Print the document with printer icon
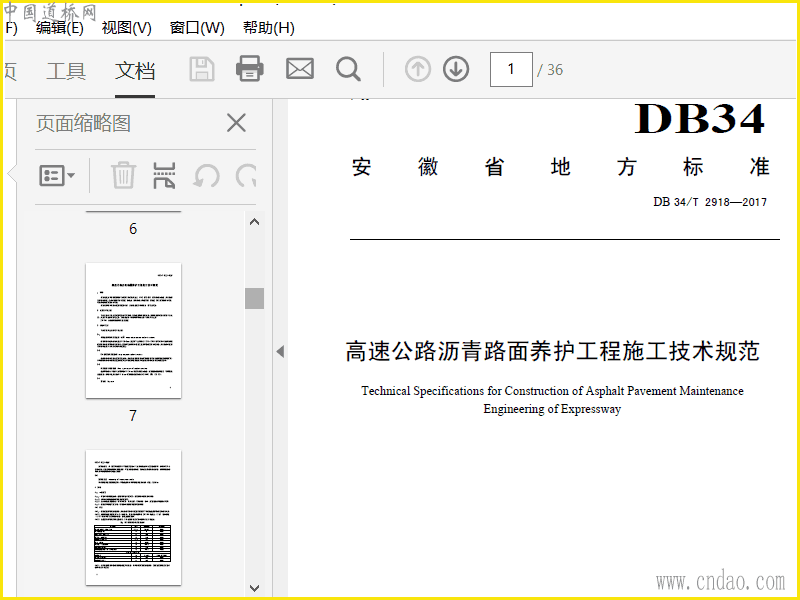Image resolution: width=800 pixels, height=600 pixels. 250,69
